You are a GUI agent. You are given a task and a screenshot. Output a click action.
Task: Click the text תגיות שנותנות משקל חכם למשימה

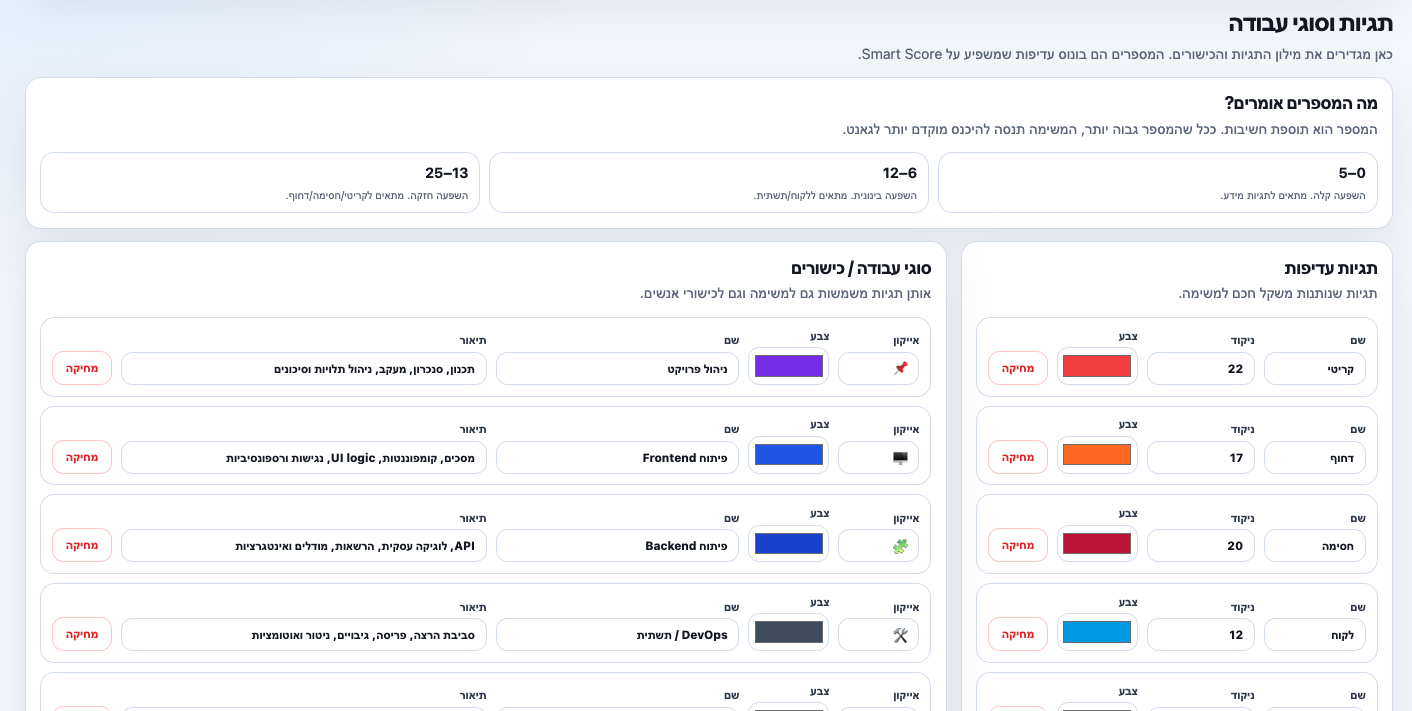[x=1278, y=293]
